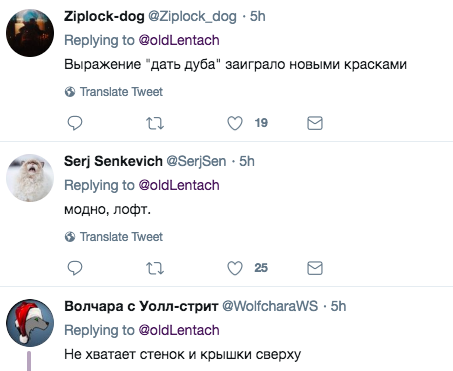
Task: Open @oldLentach mention in Serj Senkevich's reply
Action: (179, 185)
